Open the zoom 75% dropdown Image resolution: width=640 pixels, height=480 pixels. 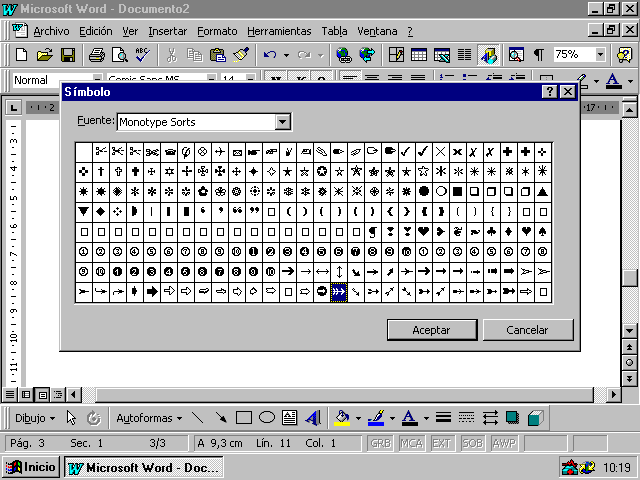tap(600, 54)
